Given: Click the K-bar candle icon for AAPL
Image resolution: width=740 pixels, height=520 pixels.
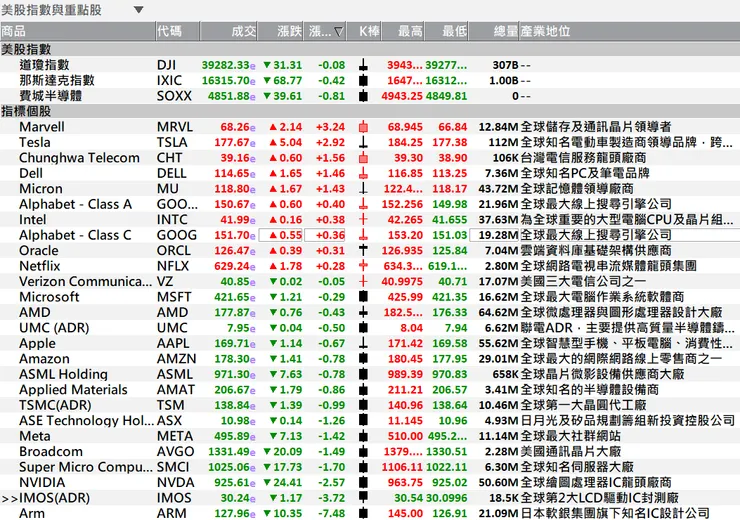Looking at the screenshot, I should pyautogui.click(x=363, y=344).
